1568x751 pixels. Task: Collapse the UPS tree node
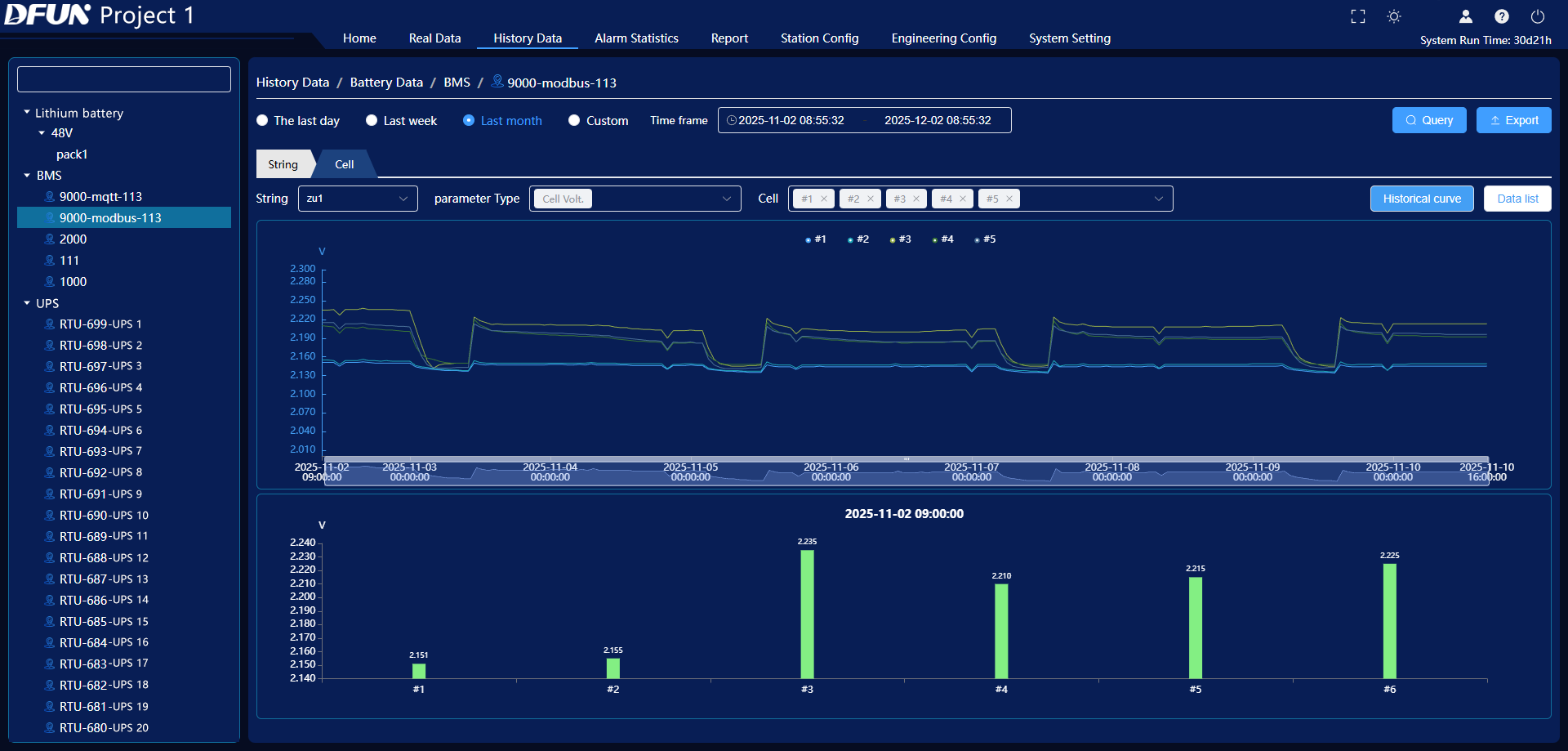pyautogui.click(x=27, y=302)
